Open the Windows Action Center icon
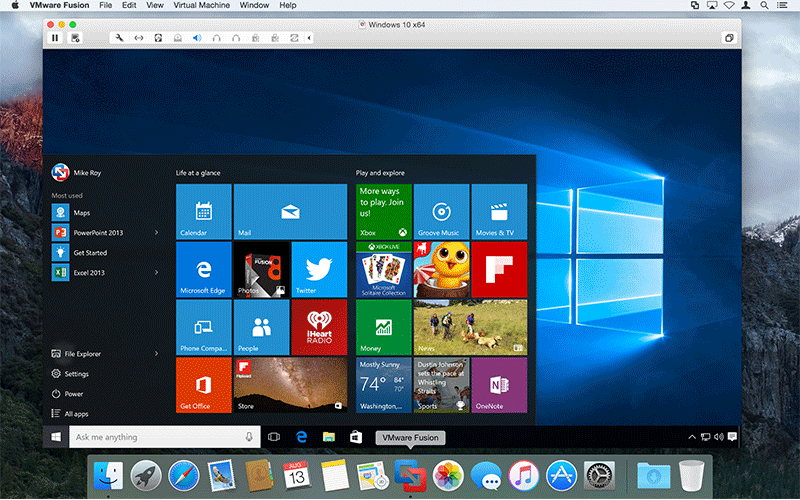800x500 pixels. (x=732, y=437)
